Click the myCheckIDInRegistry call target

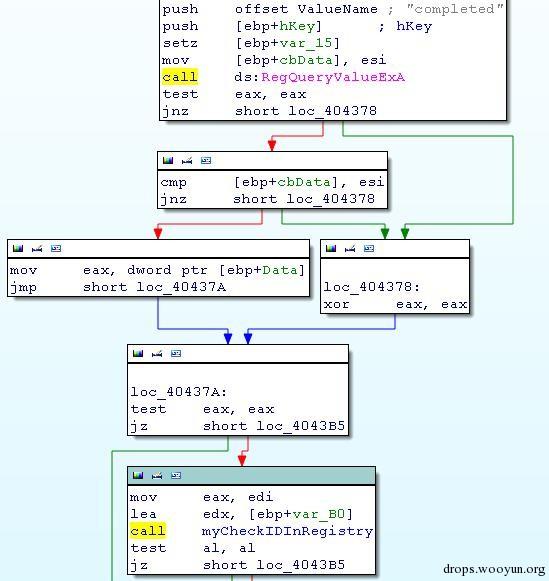(287, 531)
